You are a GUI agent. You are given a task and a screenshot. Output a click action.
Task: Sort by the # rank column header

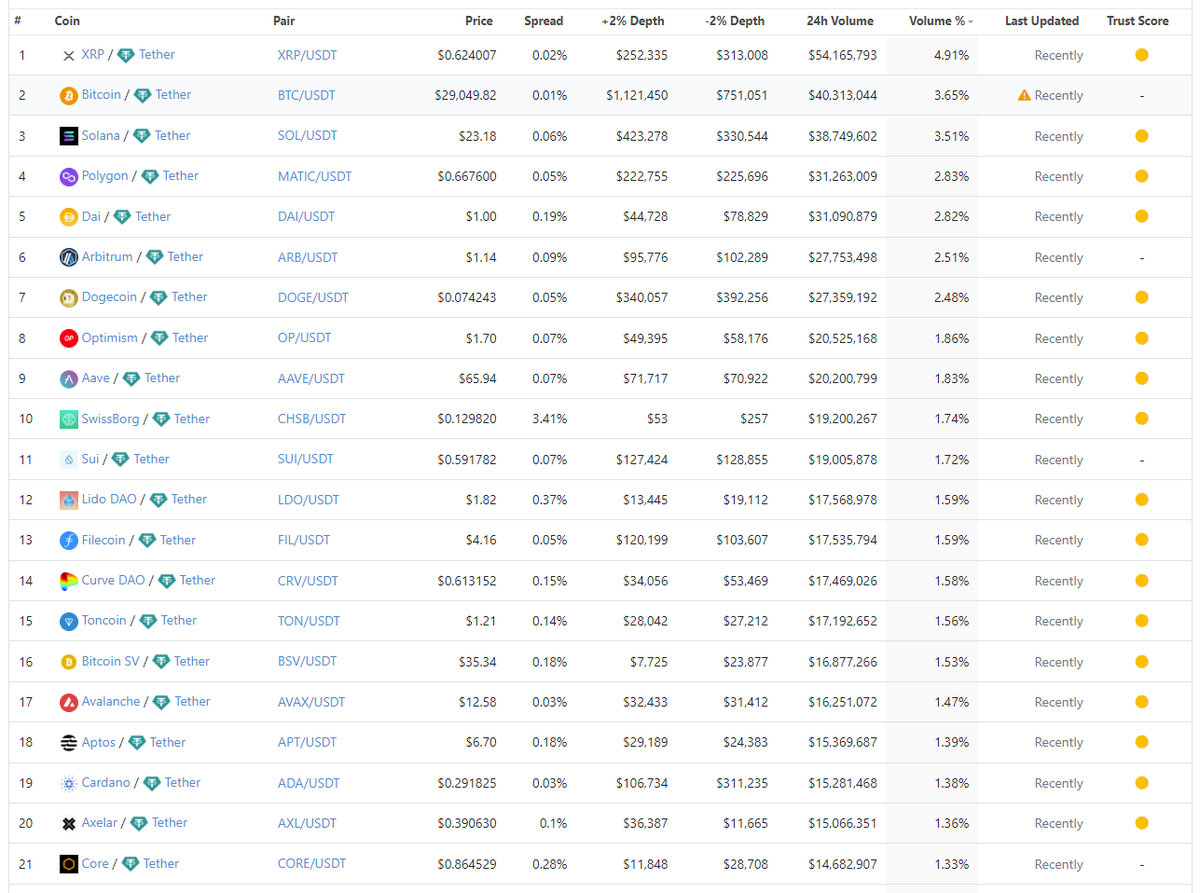18,20
